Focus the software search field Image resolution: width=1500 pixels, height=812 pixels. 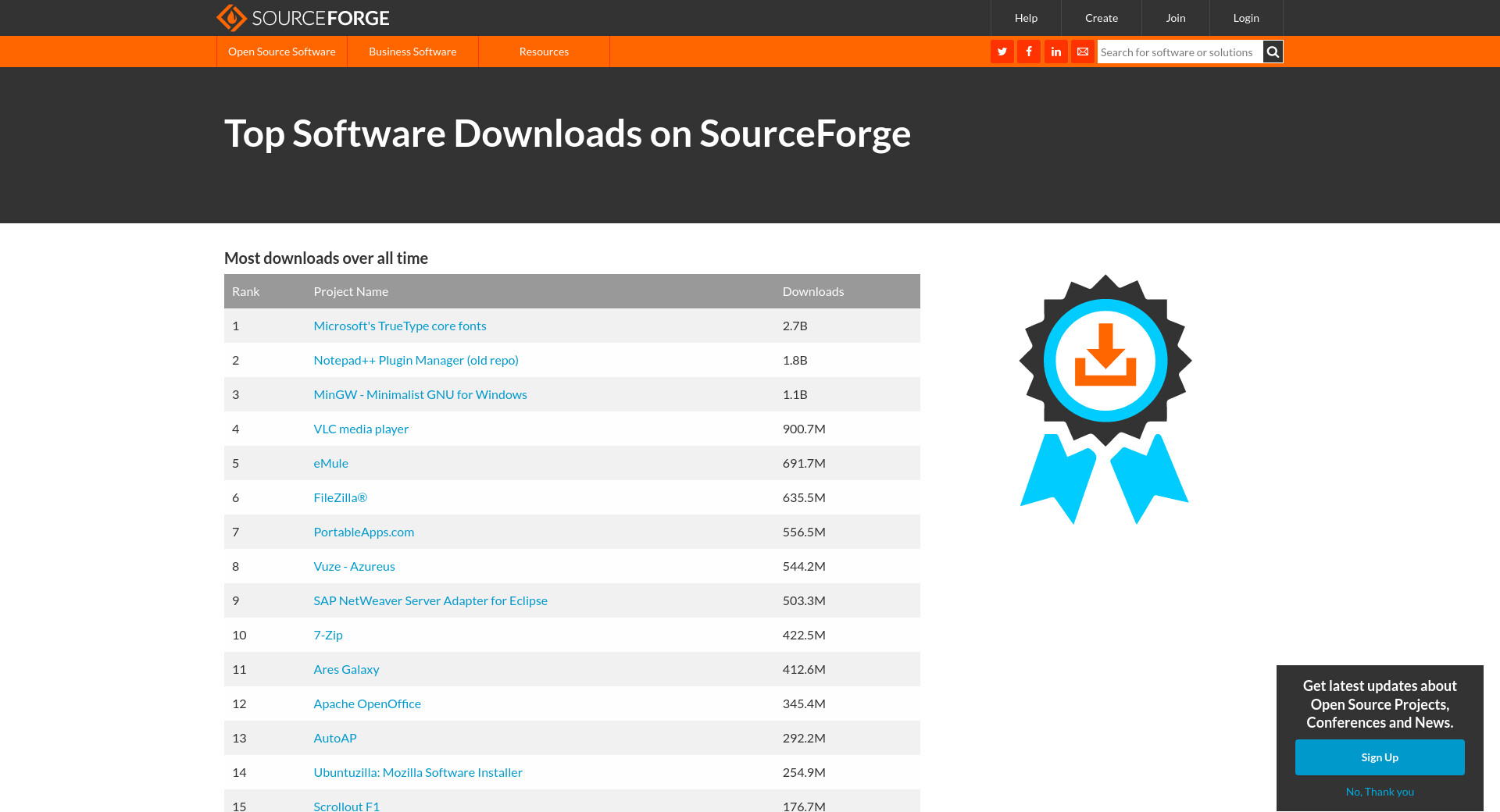(x=1179, y=52)
